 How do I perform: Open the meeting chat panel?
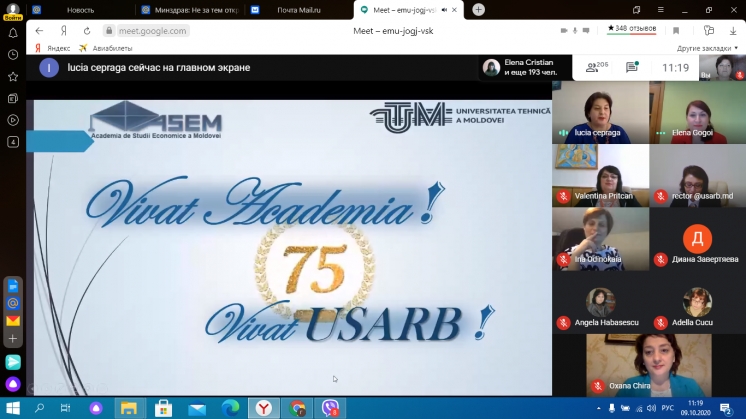click(x=632, y=67)
